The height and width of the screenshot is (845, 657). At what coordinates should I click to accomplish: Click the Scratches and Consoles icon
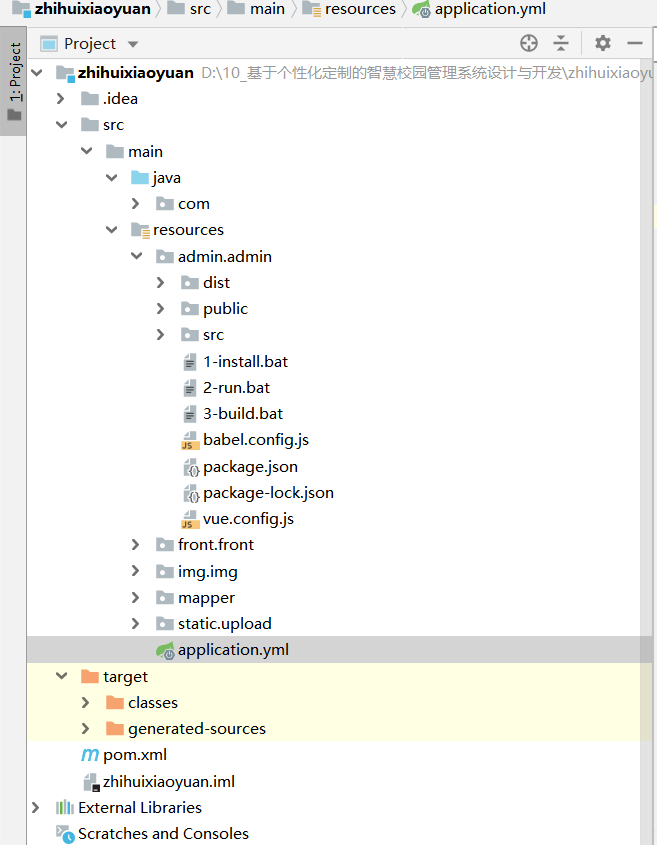[65, 834]
